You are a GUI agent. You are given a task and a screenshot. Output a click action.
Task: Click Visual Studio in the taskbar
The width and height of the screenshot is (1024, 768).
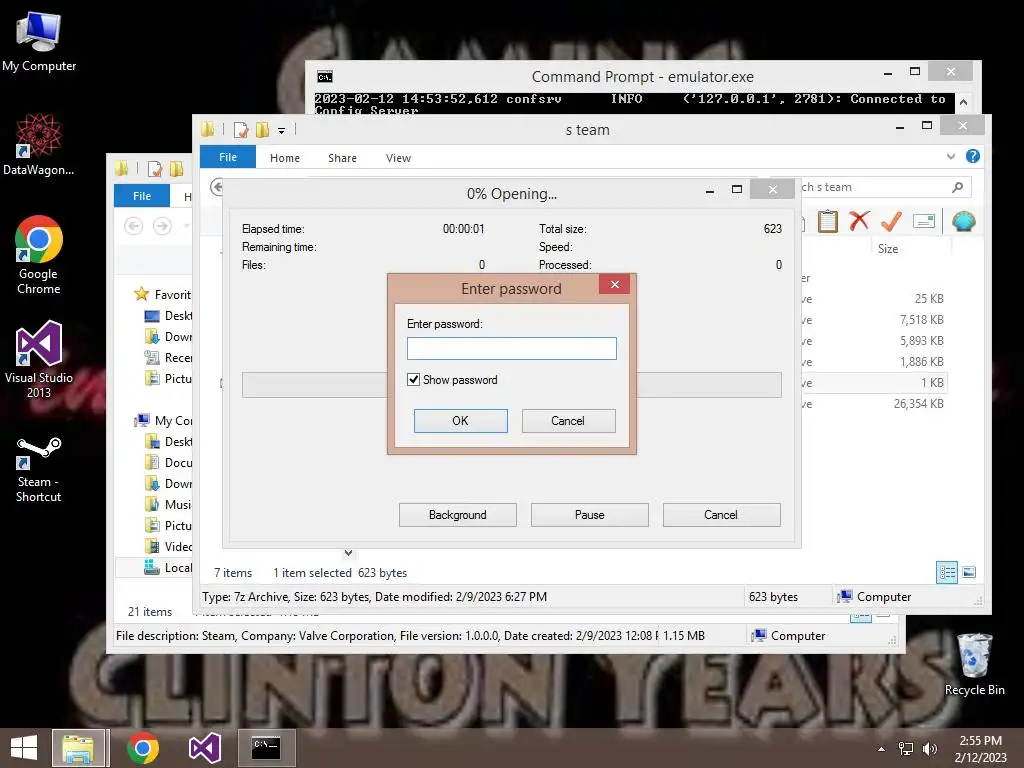tap(205, 748)
